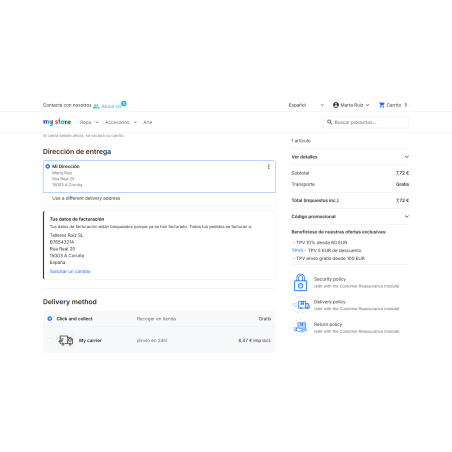
Task: Open the three-dot menu on Mi Dirección
Action: 269,167
